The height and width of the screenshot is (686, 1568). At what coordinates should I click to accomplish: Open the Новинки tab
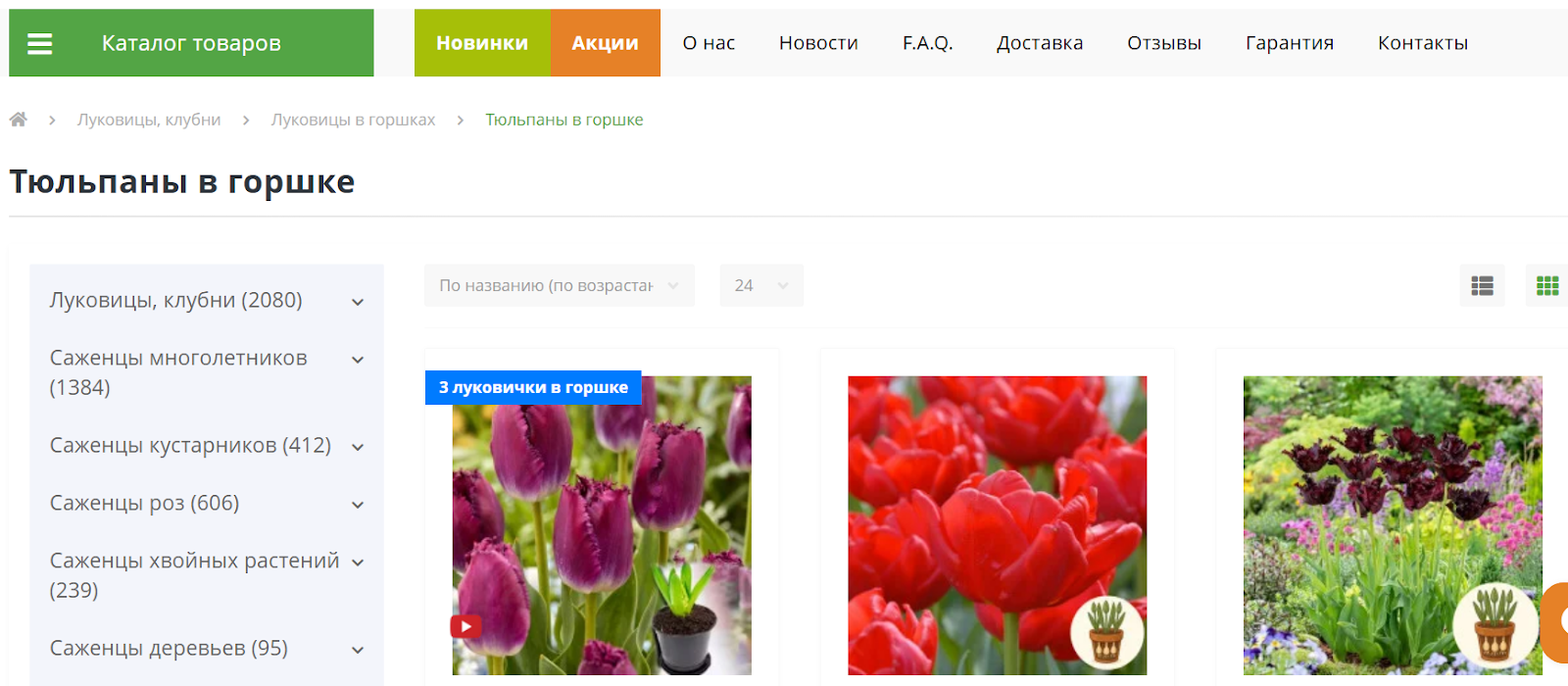coord(482,43)
